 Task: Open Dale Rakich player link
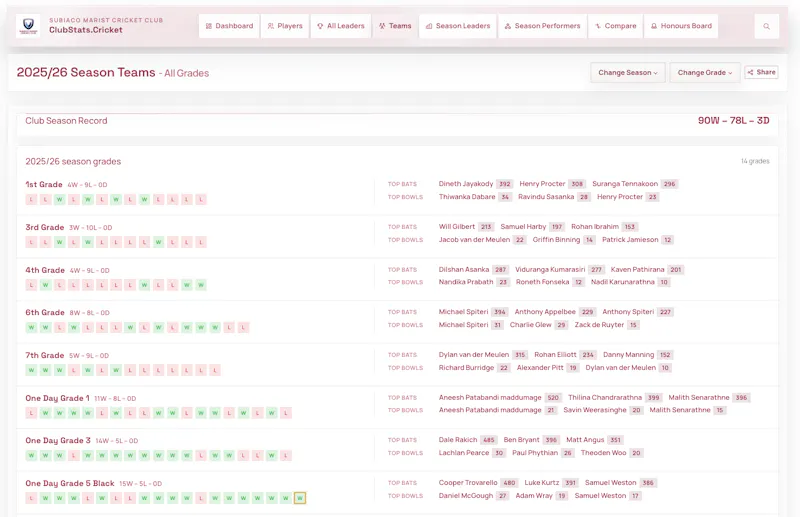coord(458,440)
